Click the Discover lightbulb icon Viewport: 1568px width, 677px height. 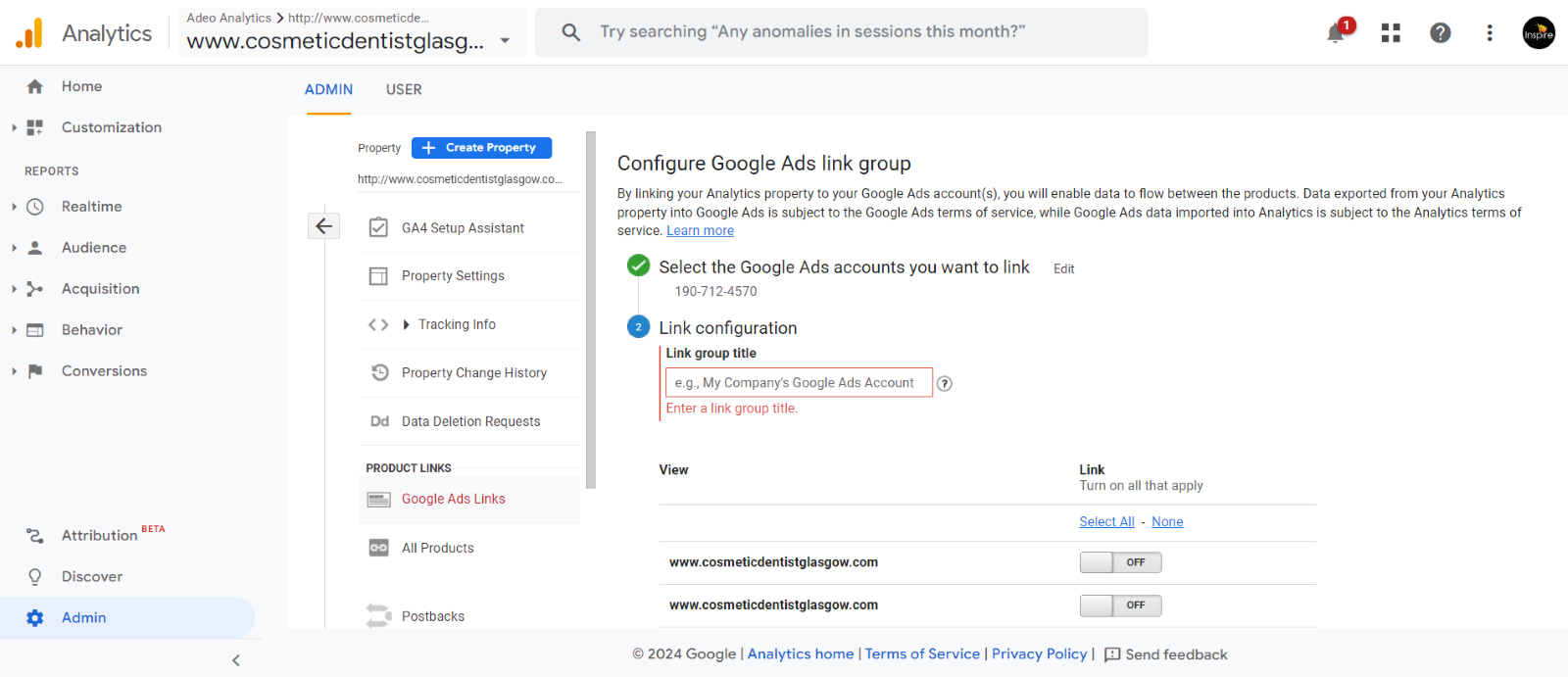pyautogui.click(x=35, y=577)
